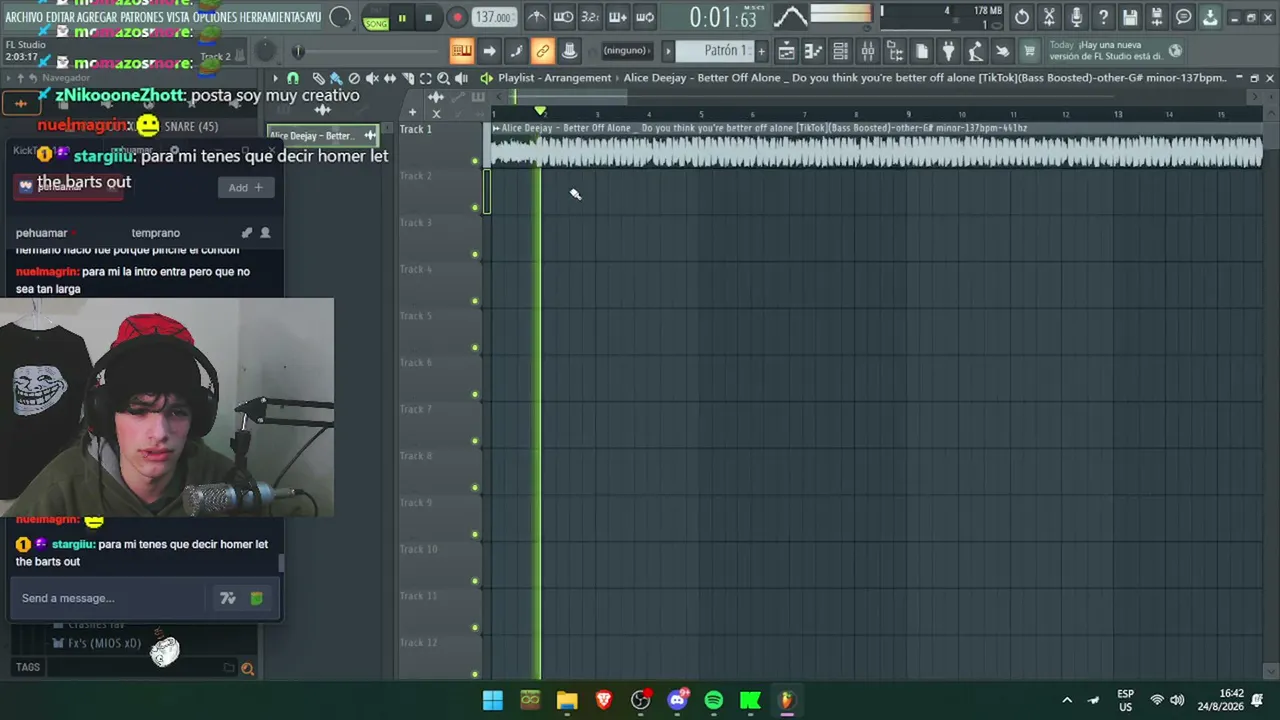Open the ARCHIVO menu
Image resolution: width=1280 pixels, height=720 pixels.
coord(24,17)
